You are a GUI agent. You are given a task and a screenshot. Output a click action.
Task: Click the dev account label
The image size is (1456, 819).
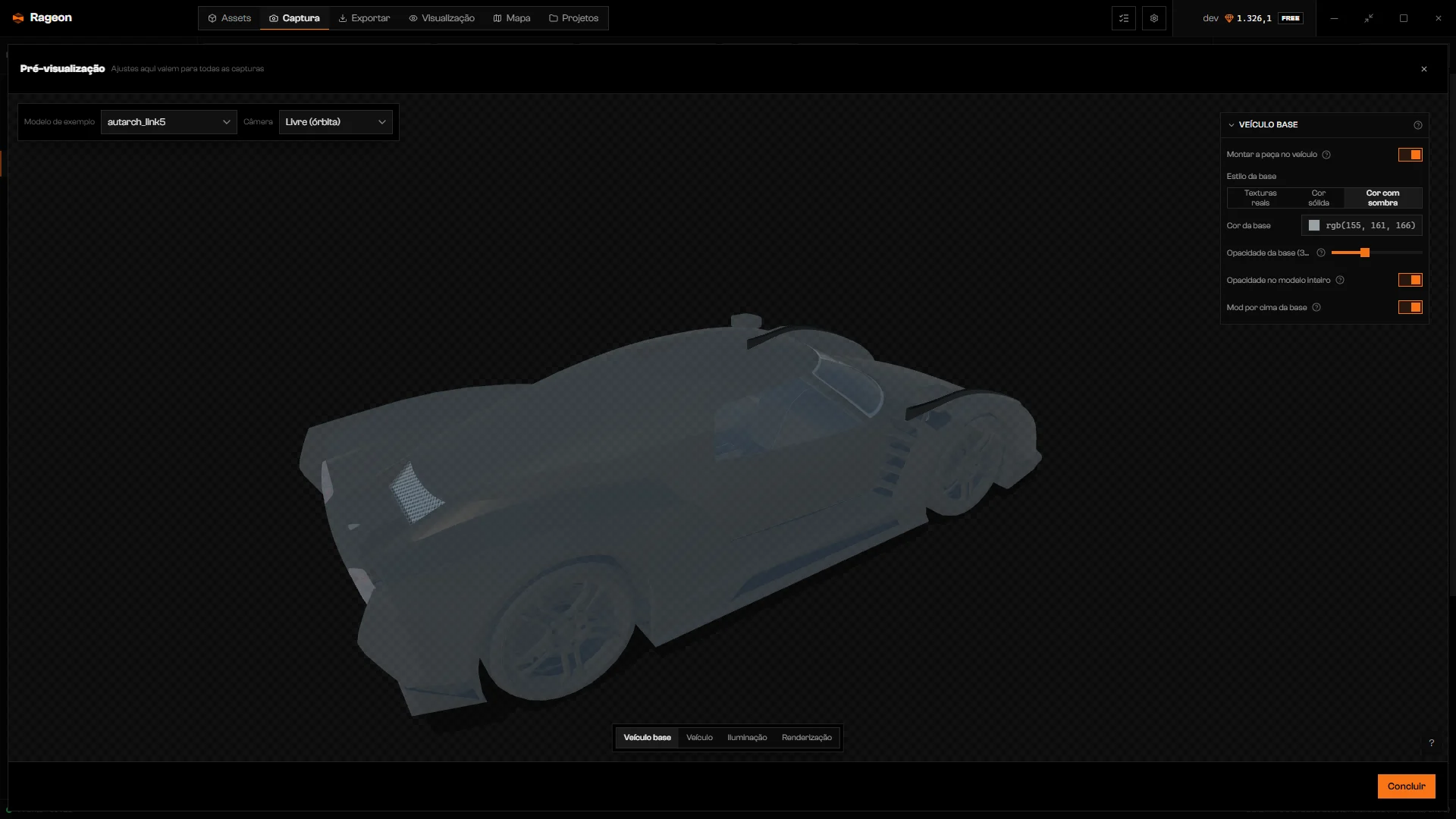[x=1210, y=18]
